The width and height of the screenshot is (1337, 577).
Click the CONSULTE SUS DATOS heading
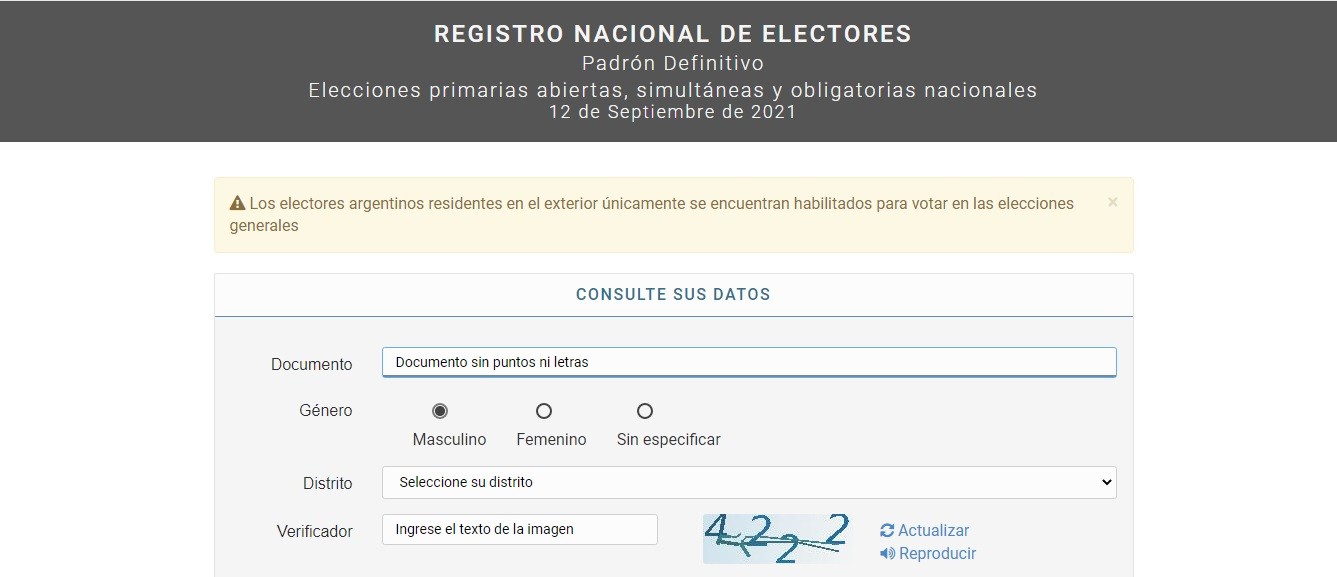click(x=672, y=294)
